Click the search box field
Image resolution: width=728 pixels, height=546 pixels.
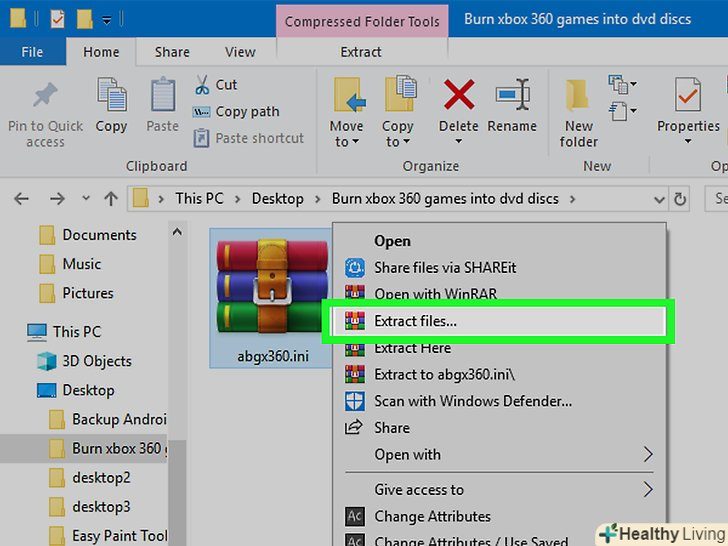click(716, 199)
